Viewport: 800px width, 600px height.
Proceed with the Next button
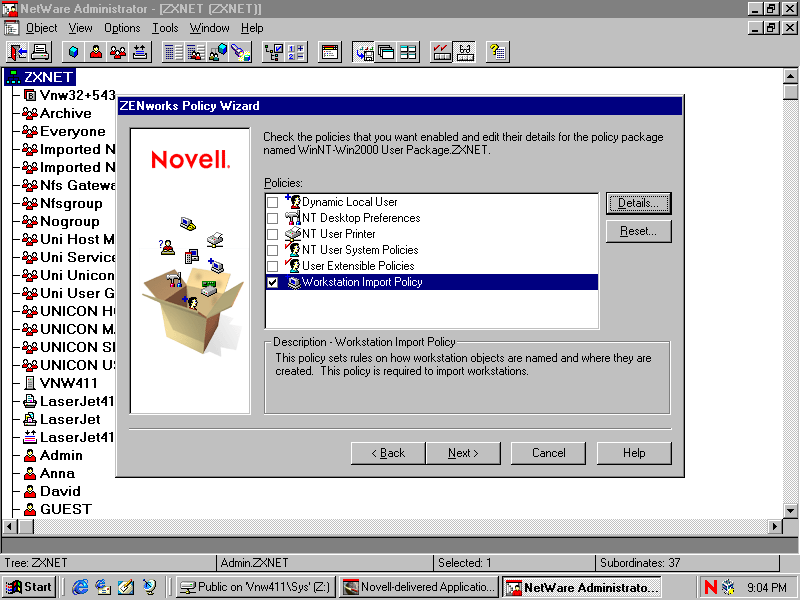tap(463, 453)
